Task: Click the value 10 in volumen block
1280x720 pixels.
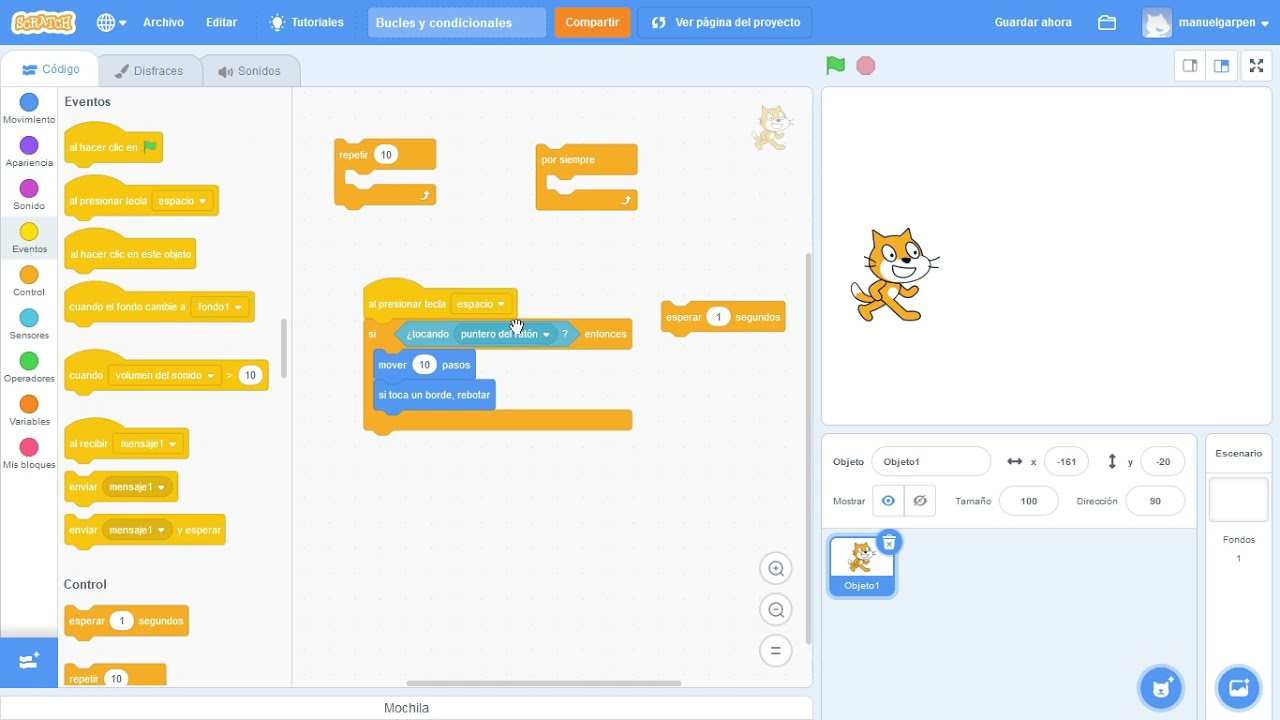Action: 250,375
